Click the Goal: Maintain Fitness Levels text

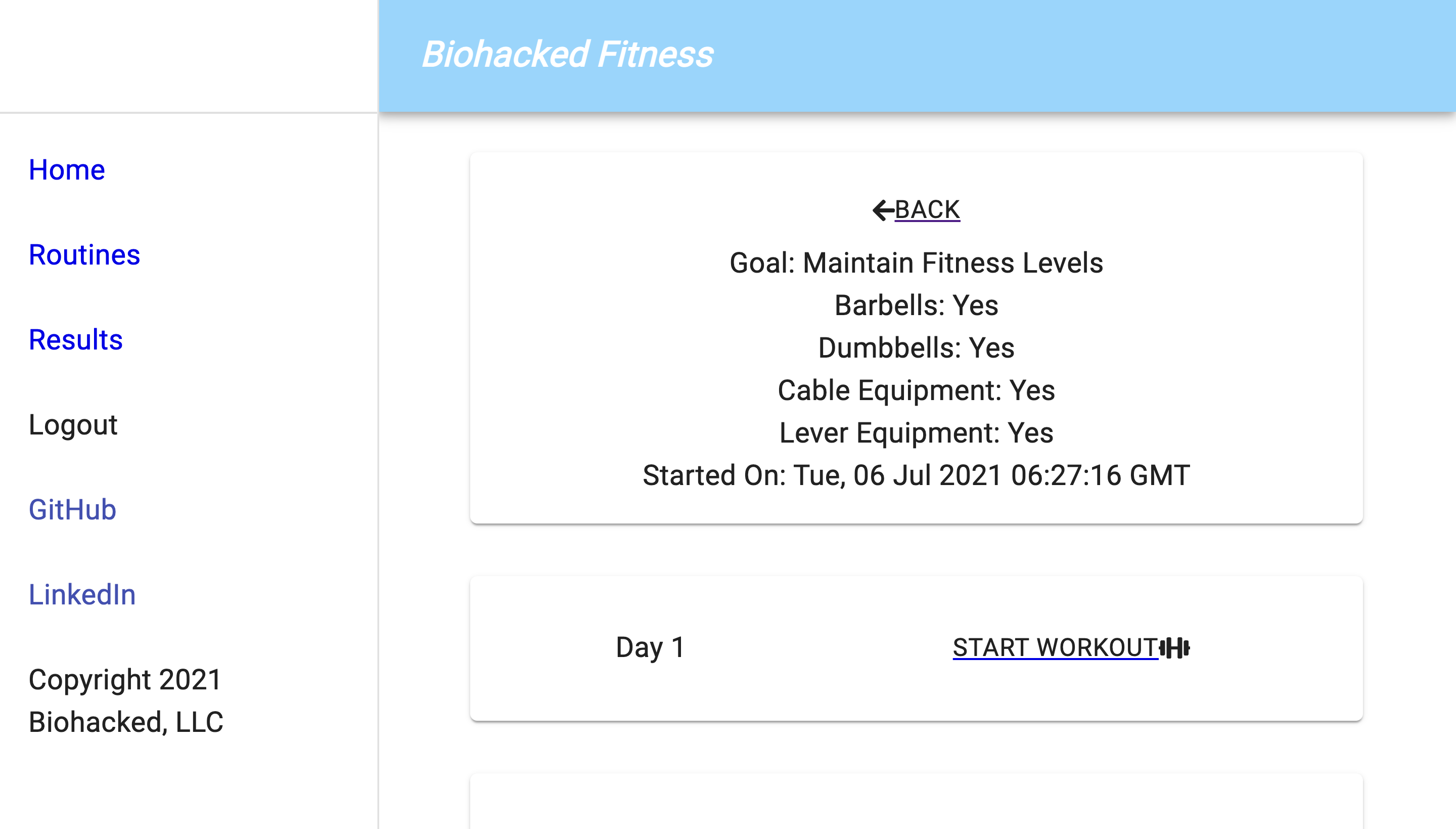[916, 263]
